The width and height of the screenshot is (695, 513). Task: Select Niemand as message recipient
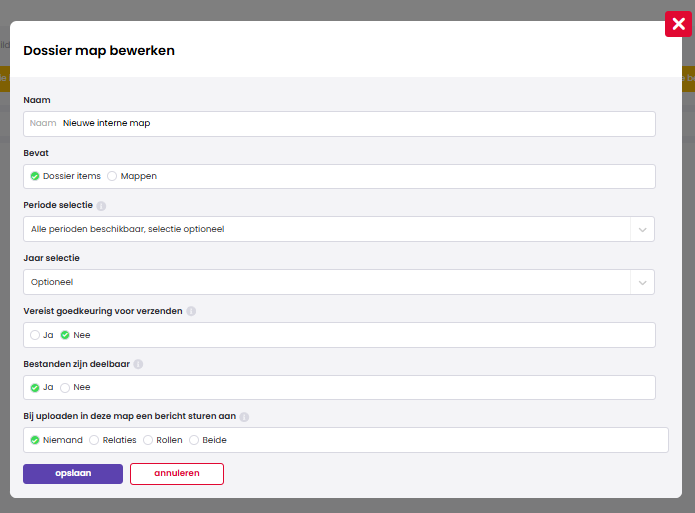click(x=35, y=440)
